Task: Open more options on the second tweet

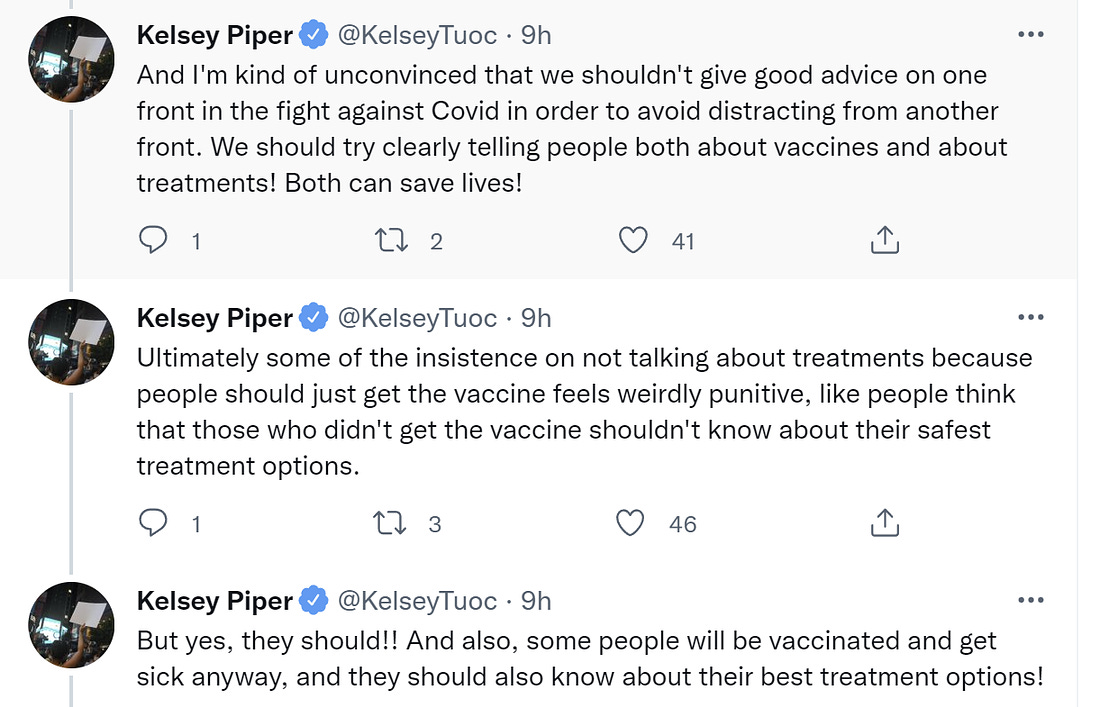Action: point(1030,318)
